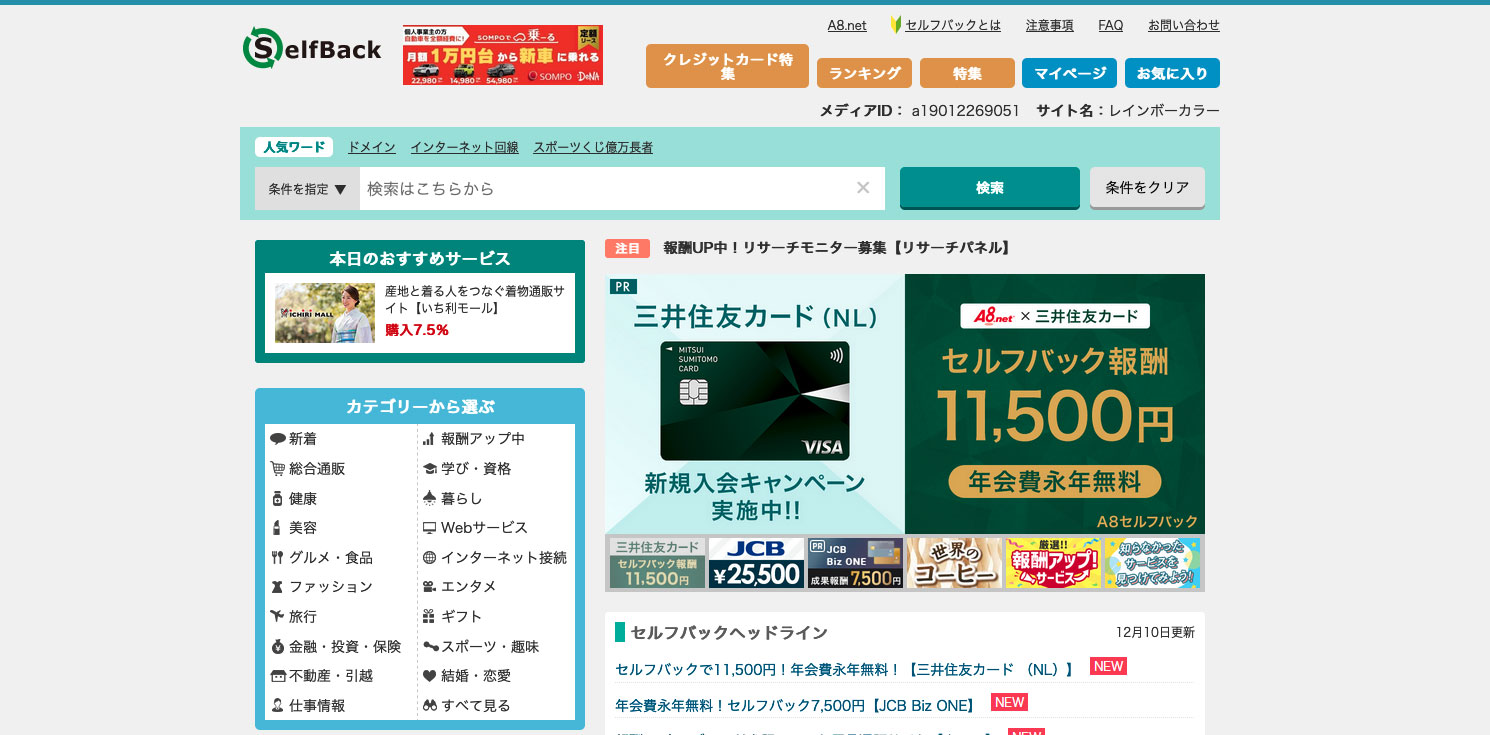Click the graduation cap 学び・資格 icon
This screenshot has width=1490, height=735.
(429, 469)
